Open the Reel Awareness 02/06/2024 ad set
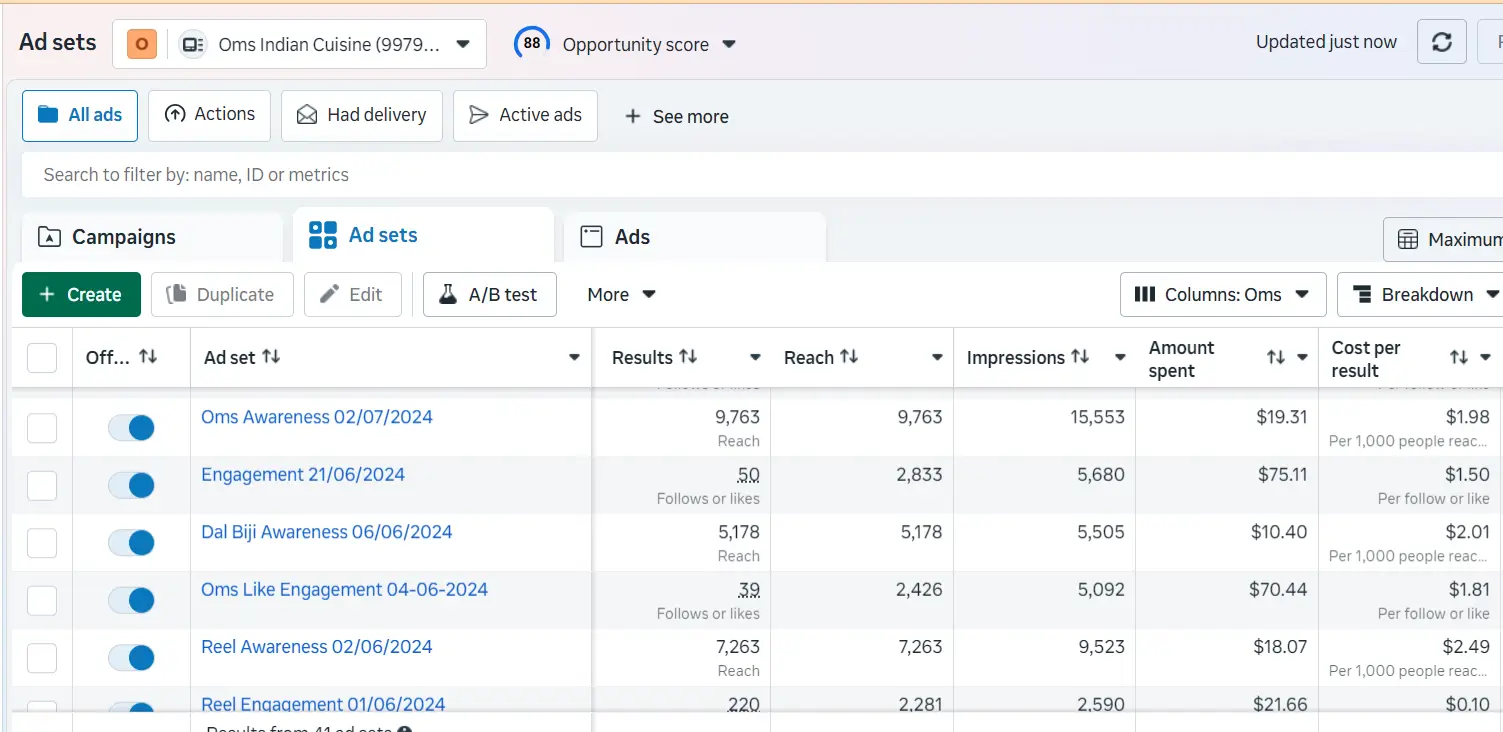The image size is (1503, 732). click(316, 646)
